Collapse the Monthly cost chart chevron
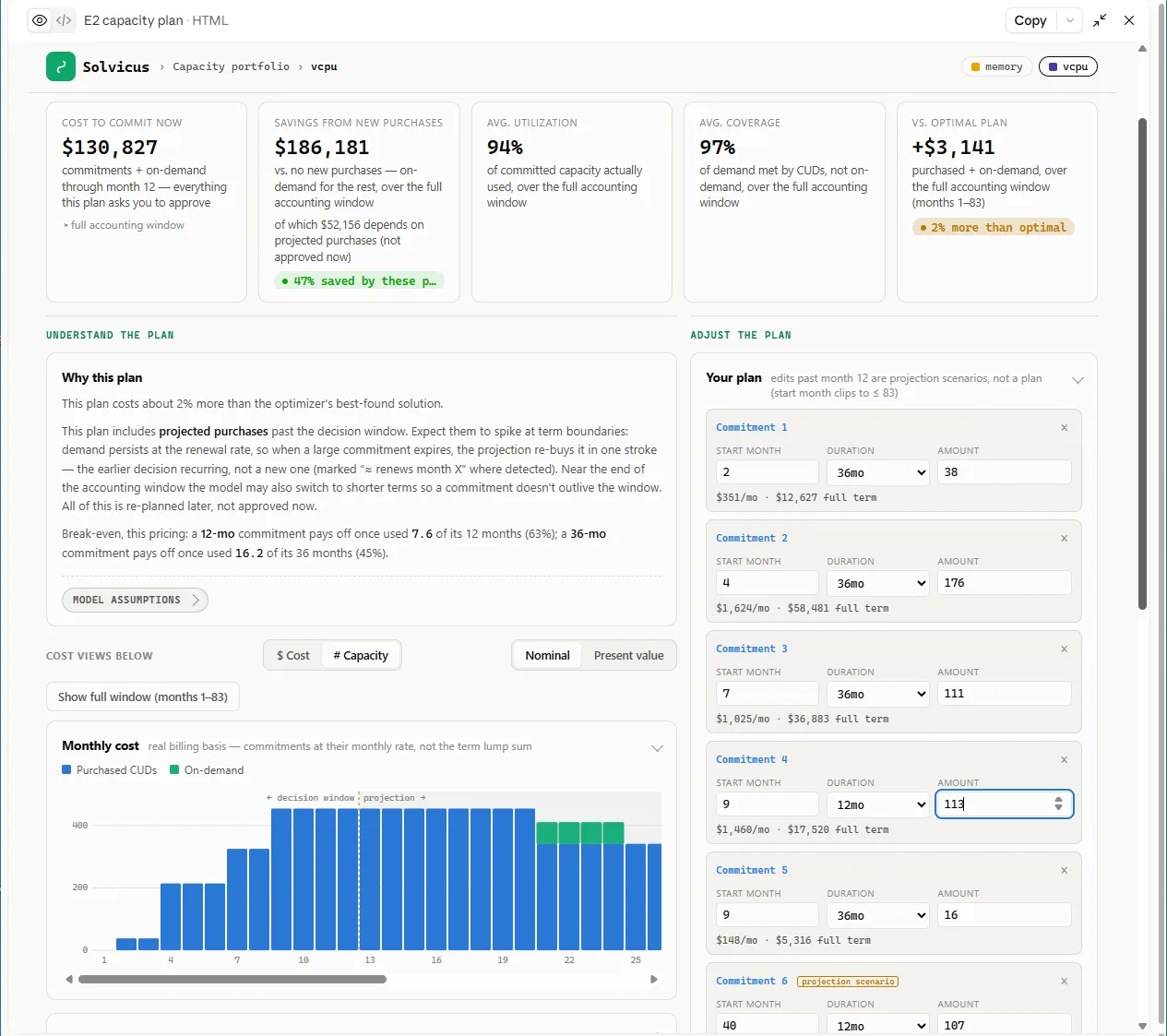This screenshot has width=1167, height=1036. click(657, 748)
